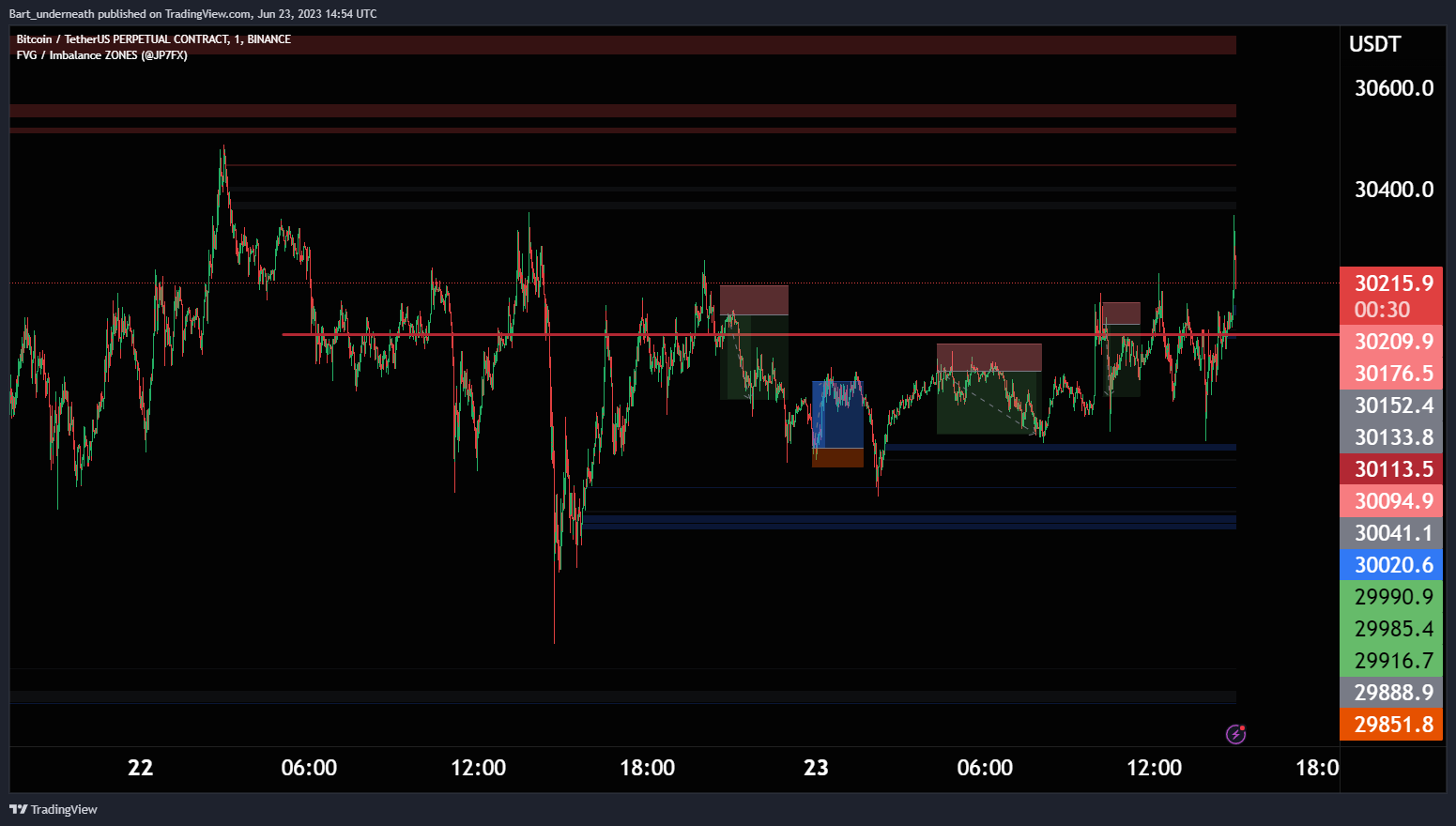
Task: Select the 30094.9 price label
Action: click(x=1393, y=501)
